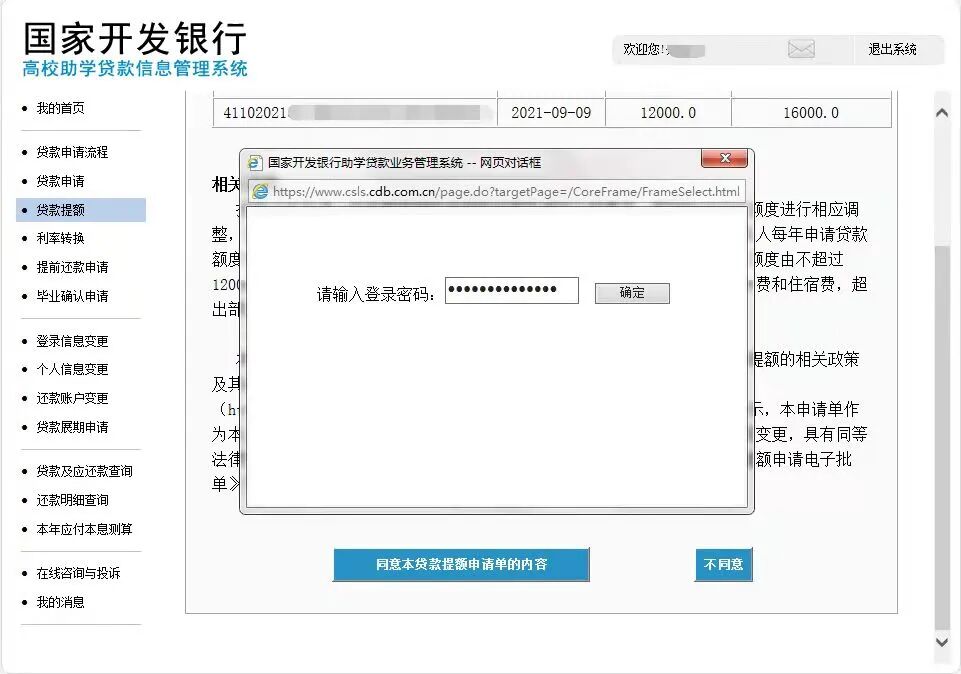This screenshot has height=674, width=961.
Task: Open the mail envelope icon in header
Action: pos(801,48)
